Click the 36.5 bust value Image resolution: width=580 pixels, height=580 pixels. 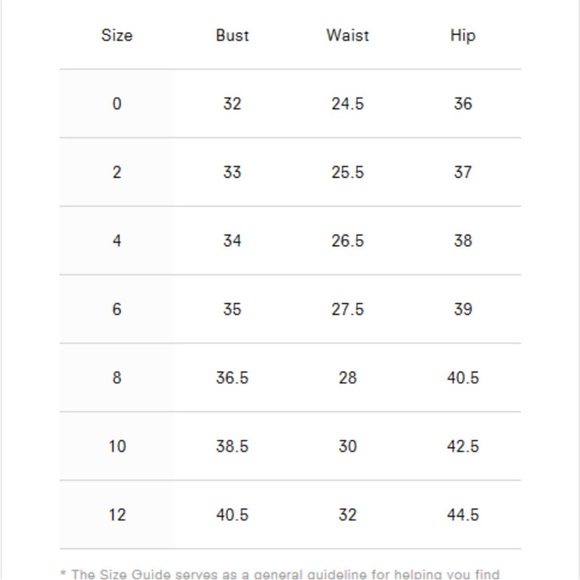pos(232,378)
